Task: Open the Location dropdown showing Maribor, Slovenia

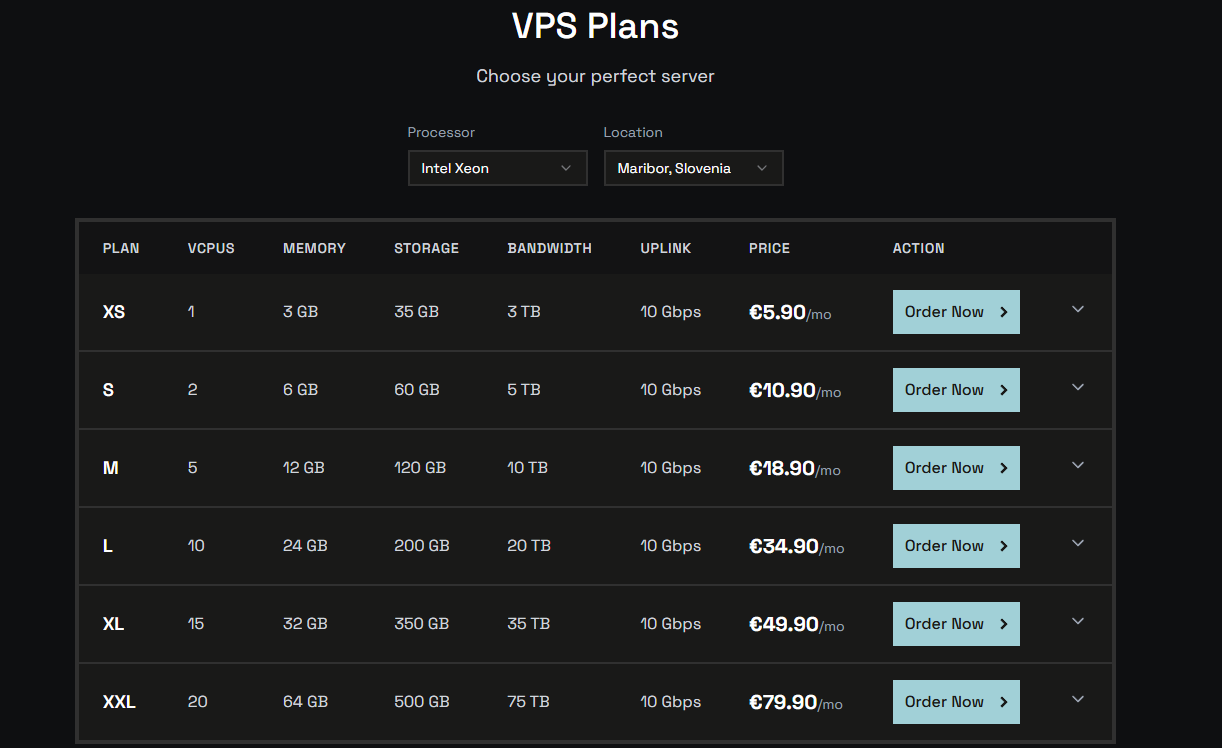Action: coord(692,168)
